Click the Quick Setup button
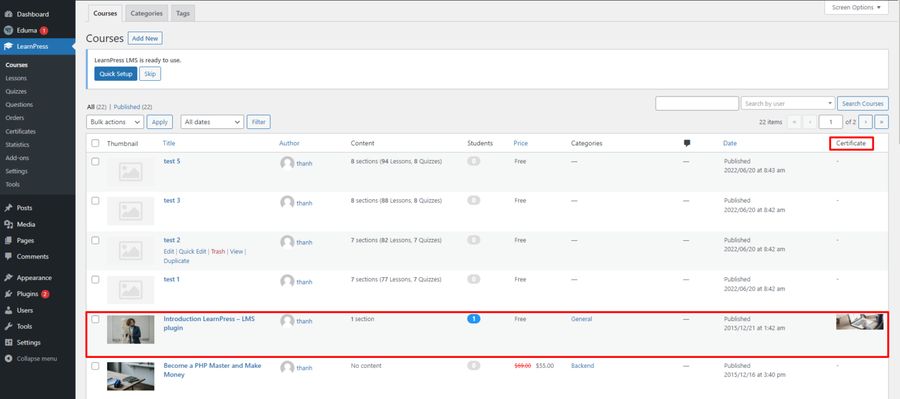 coord(116,74)
